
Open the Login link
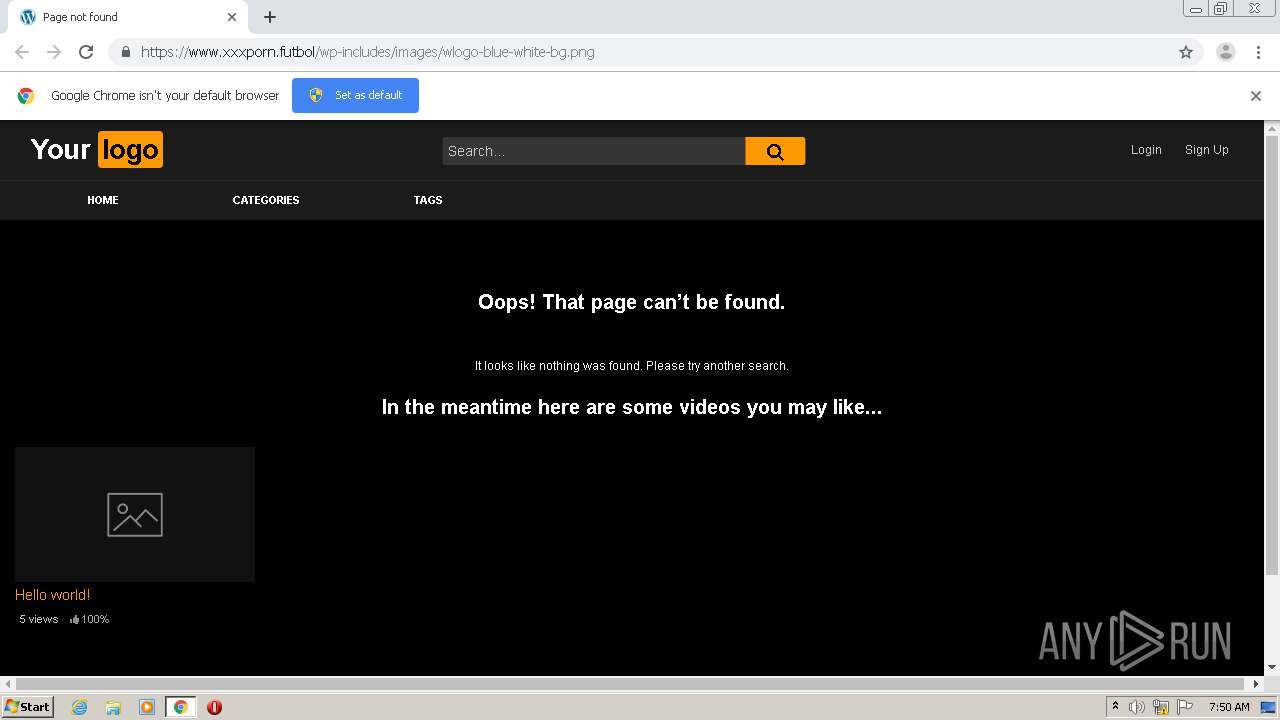point(1146,150)
